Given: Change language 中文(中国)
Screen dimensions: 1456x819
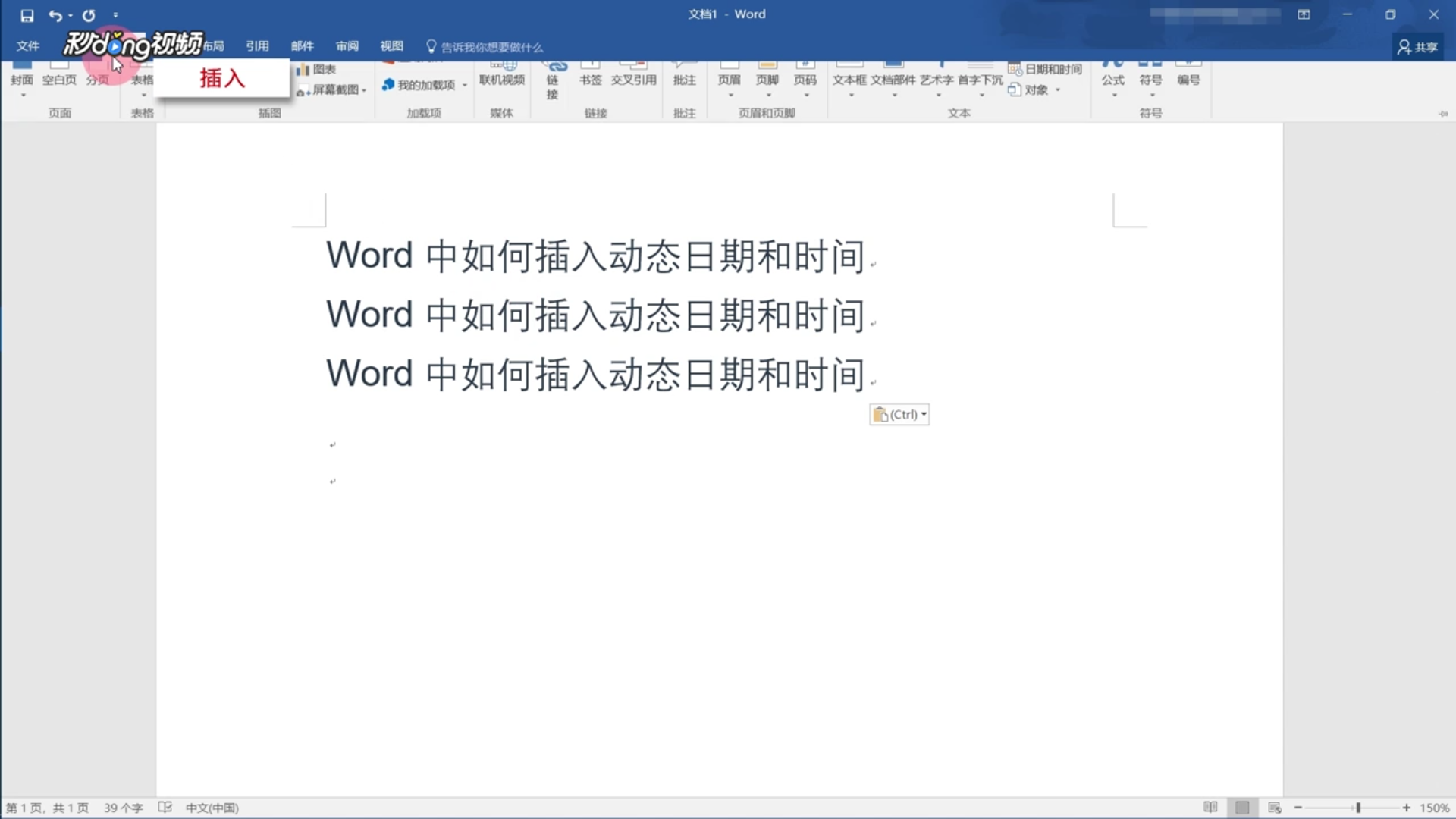Looking at the screenshot, I should coord(212,808).
